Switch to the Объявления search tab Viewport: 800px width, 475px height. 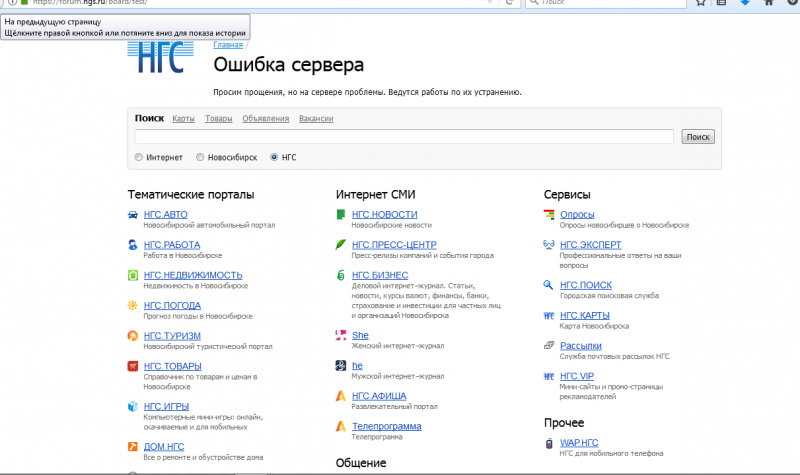click(265, 118)
